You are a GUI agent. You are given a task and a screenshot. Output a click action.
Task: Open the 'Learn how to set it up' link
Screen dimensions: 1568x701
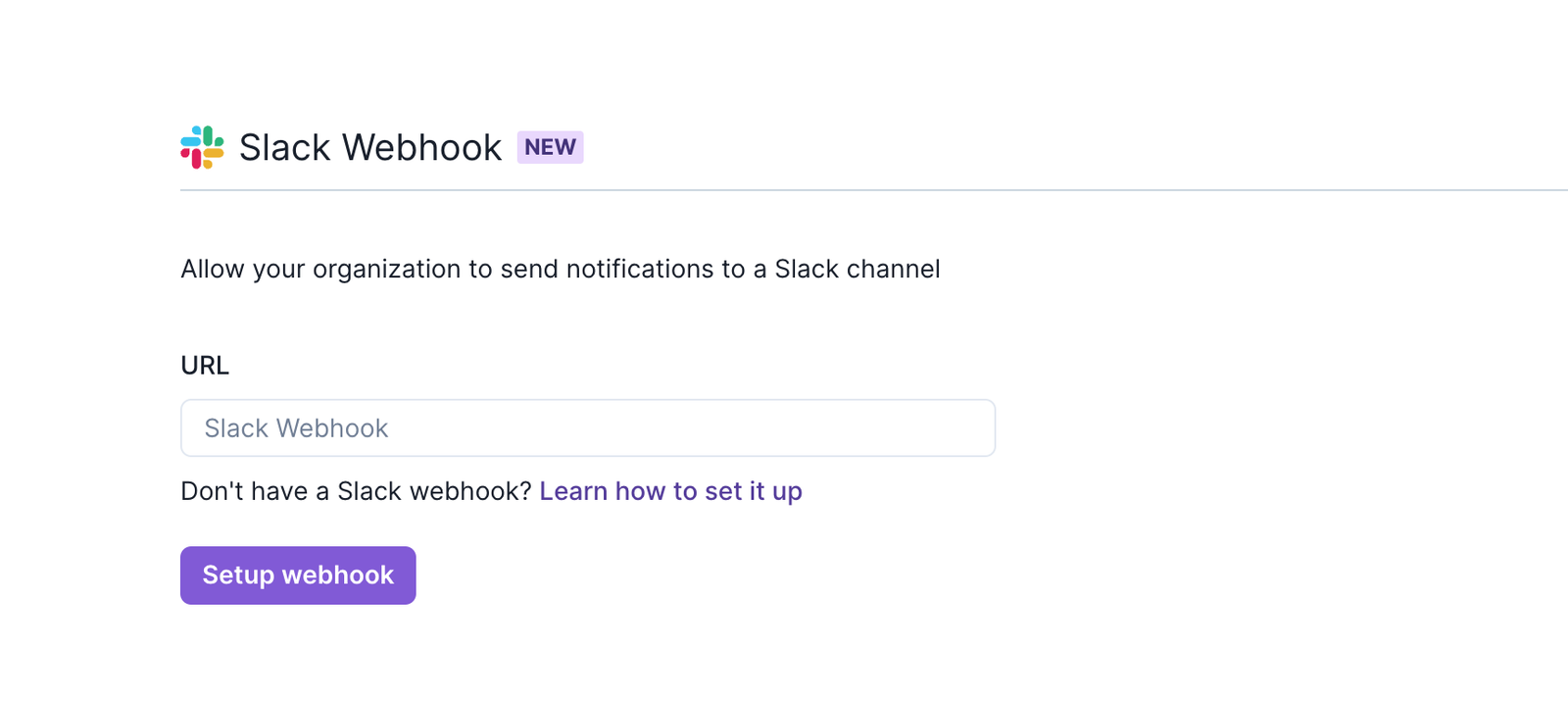pos(670,491)
